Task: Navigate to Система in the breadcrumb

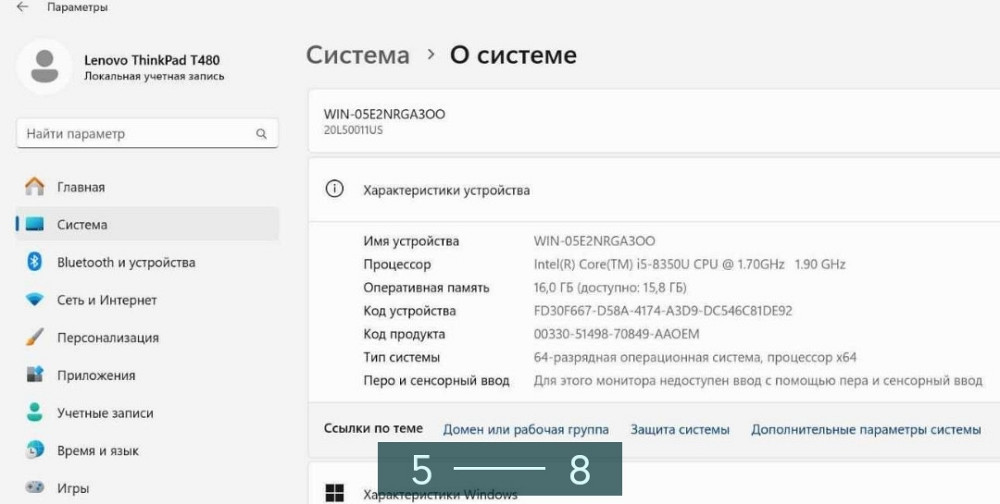Action: pos(358,55)
